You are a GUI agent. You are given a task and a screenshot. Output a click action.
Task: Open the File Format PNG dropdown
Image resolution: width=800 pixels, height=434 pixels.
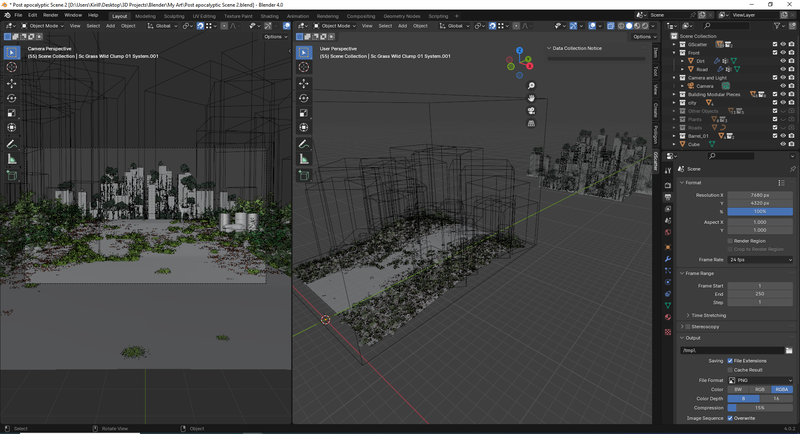tap(759, 380)
